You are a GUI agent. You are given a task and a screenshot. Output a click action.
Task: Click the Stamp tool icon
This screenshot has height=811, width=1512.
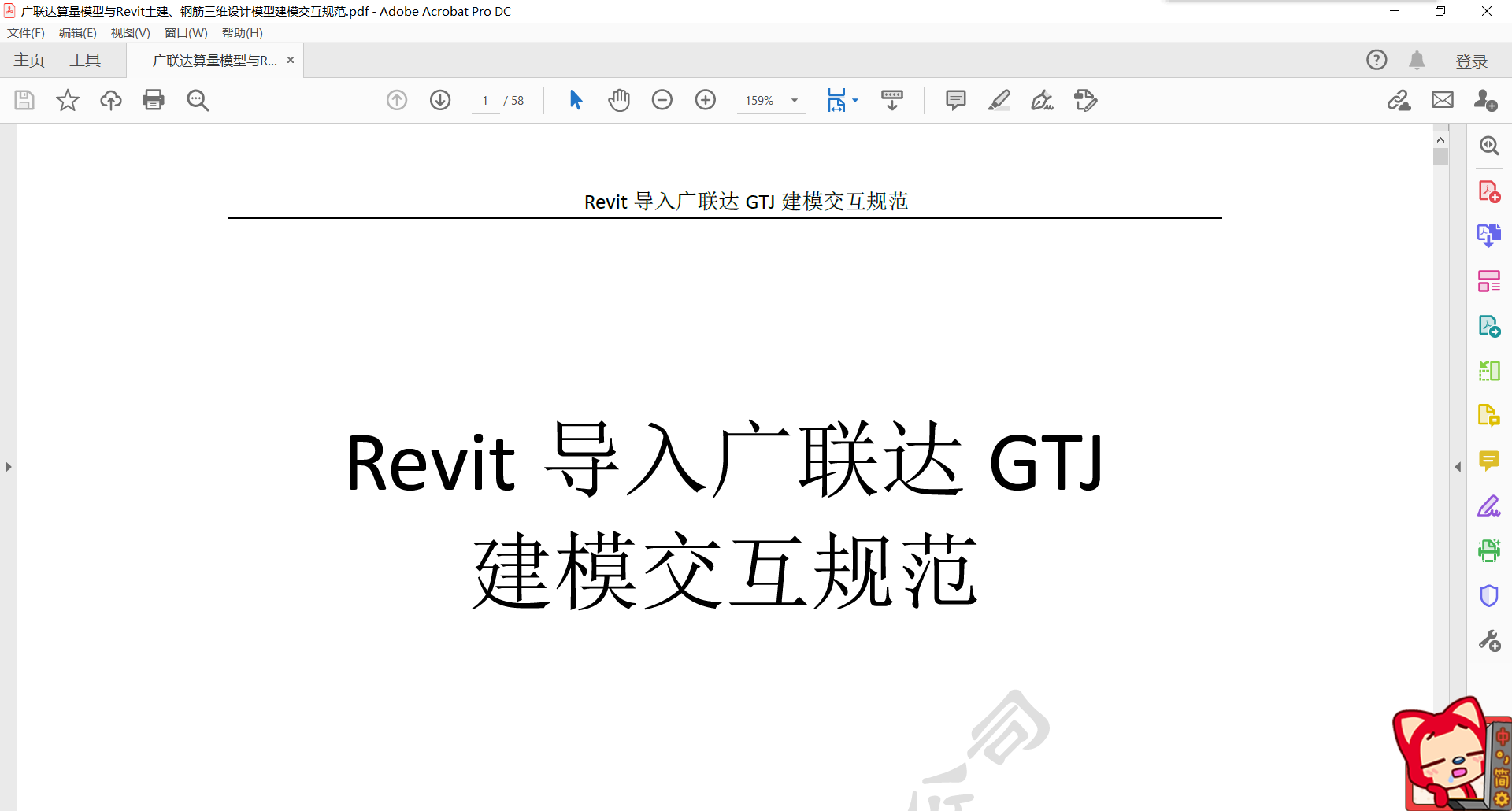tap(1086, 100)
